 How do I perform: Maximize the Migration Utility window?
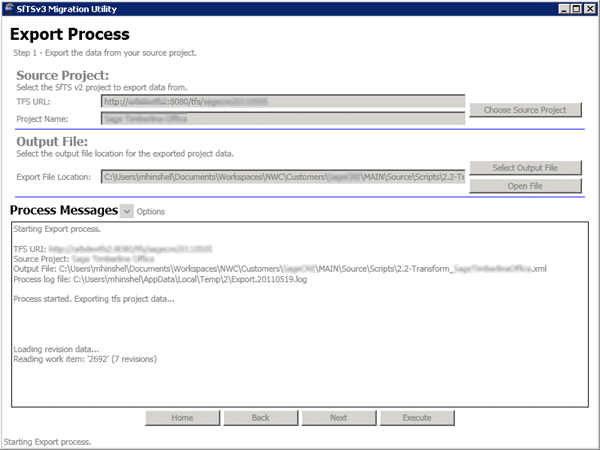coord(576,9)
